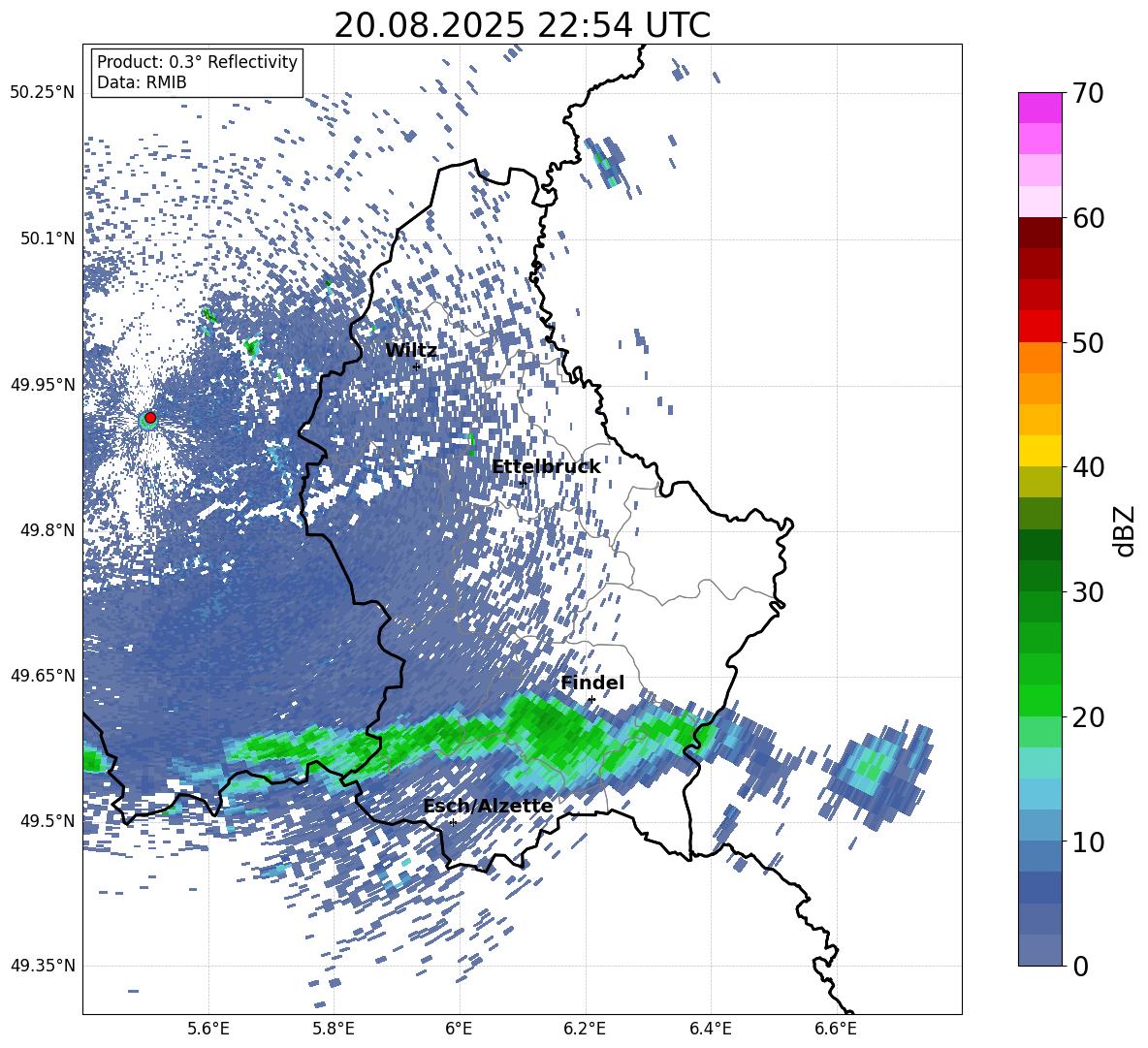The image size is (1148, 1048).
Task: Click the 70 dBZ colorbar label
Action: tap(1088, 93)
